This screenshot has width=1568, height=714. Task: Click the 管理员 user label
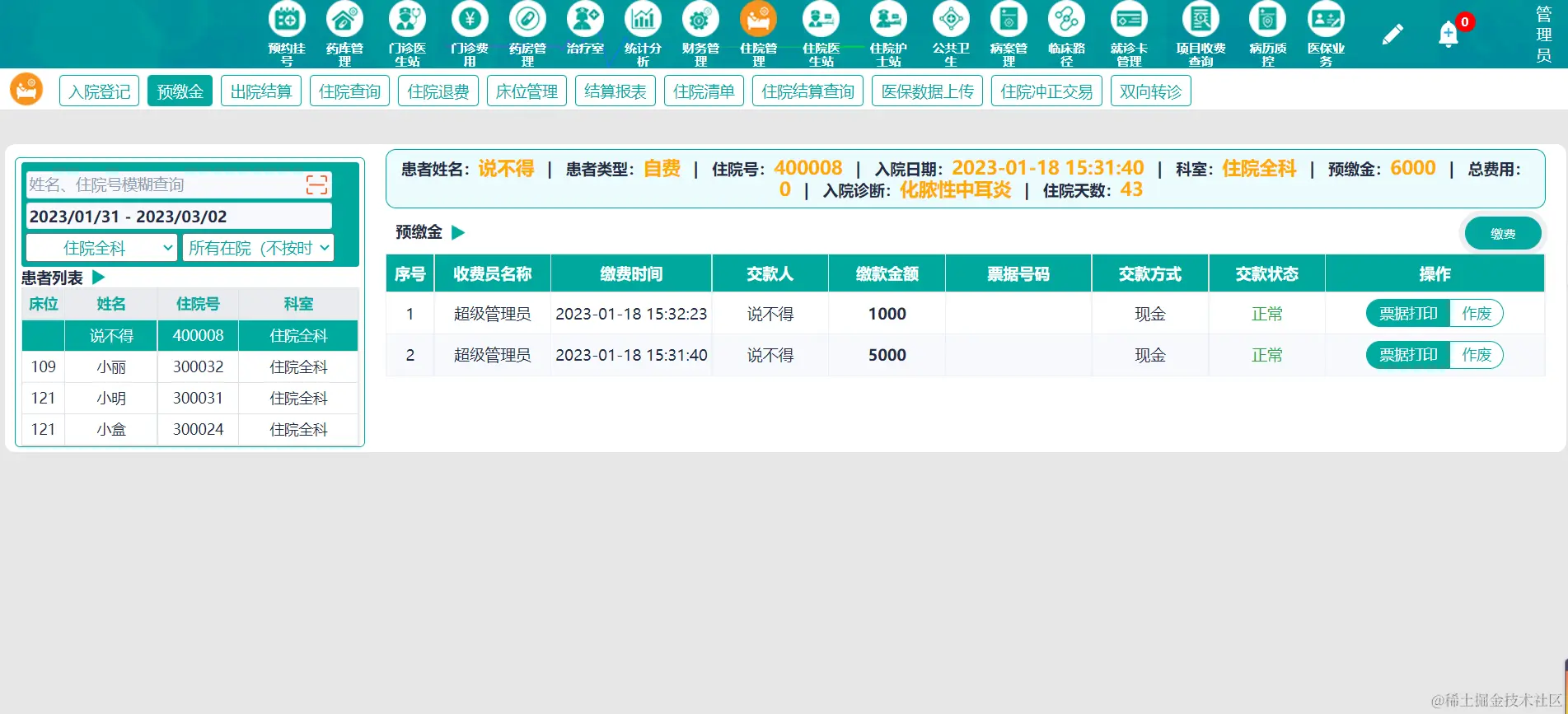1543,34
